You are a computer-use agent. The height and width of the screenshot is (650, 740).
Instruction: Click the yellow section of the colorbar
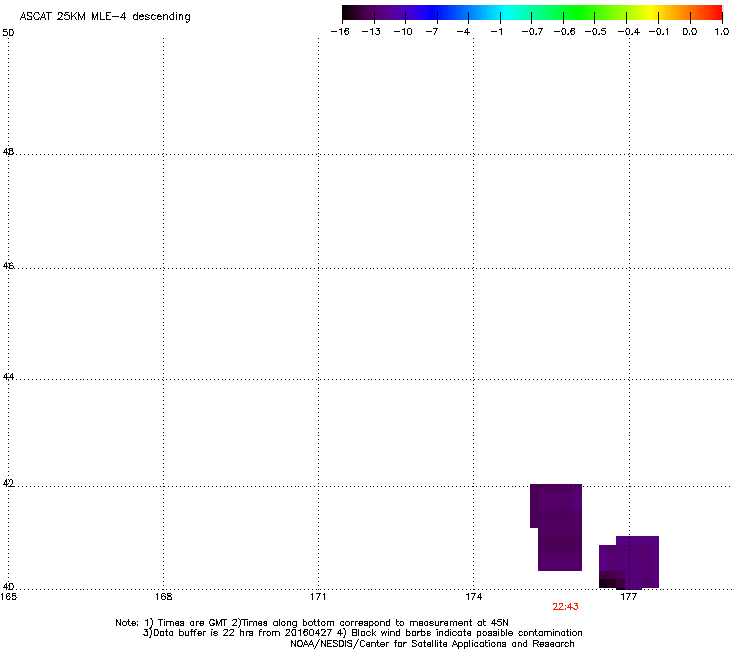[654, 12]
